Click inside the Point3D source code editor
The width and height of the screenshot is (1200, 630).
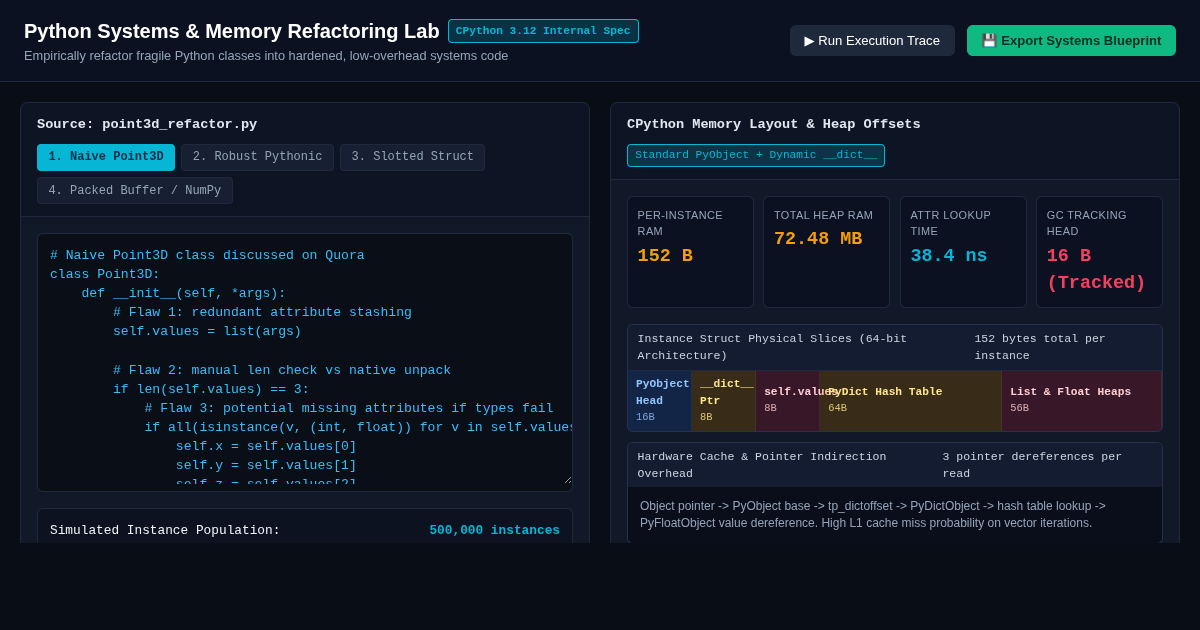(x=305, y=362)
